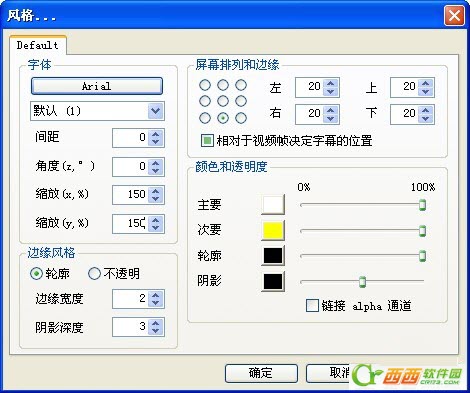The image size is (470, 393).
Task: Focus the 缩放 (y,%) input field
Action: [x=131, y=224]
